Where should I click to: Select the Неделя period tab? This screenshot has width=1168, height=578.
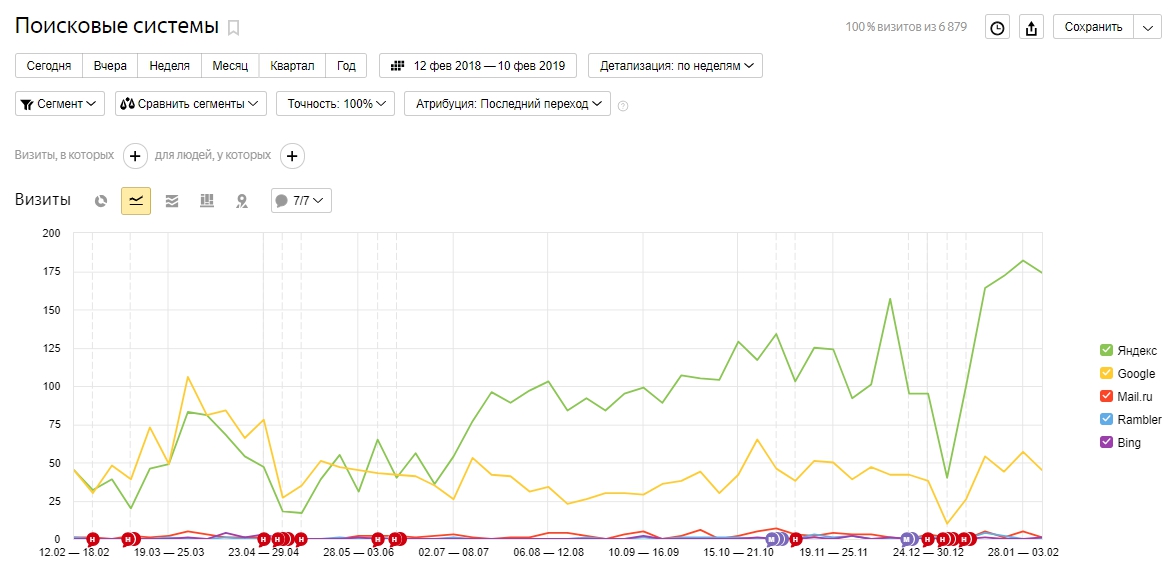(x=170, y=66)
